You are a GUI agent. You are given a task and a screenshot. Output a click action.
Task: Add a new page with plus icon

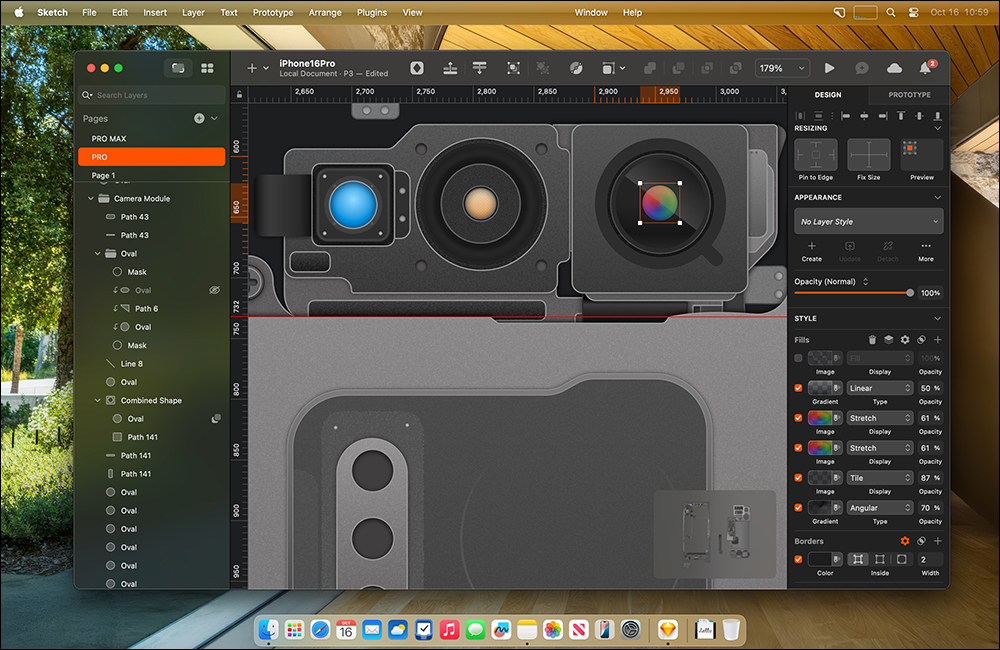pos(199,119)
